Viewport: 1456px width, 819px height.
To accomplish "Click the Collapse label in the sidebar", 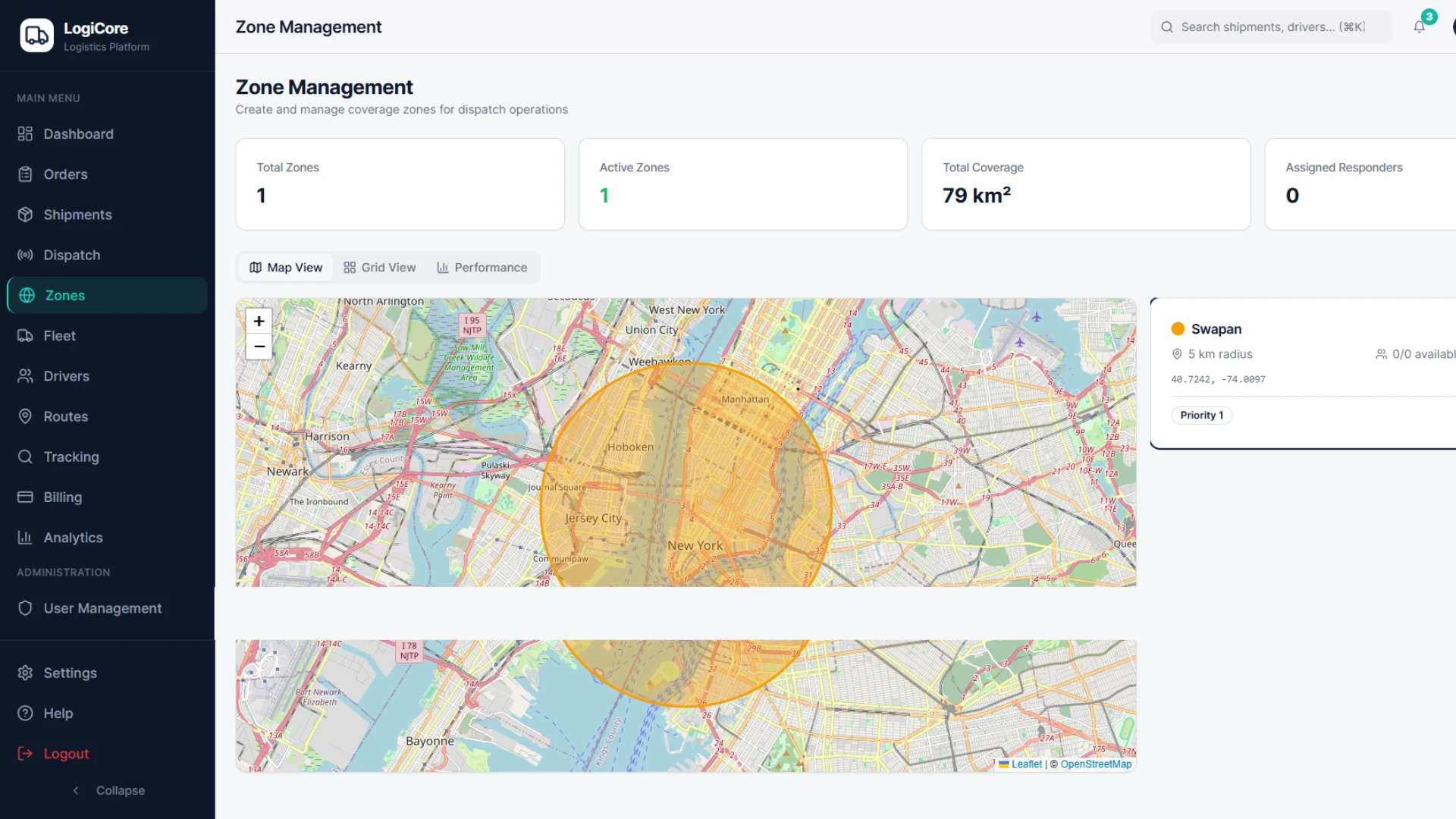I will (x=121, y=790).
